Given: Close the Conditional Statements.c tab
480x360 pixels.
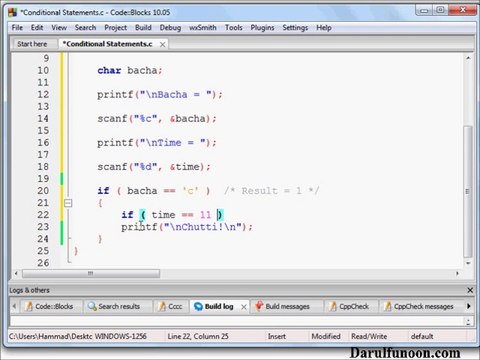Looking at the screenshot, I should click(162, 44).
